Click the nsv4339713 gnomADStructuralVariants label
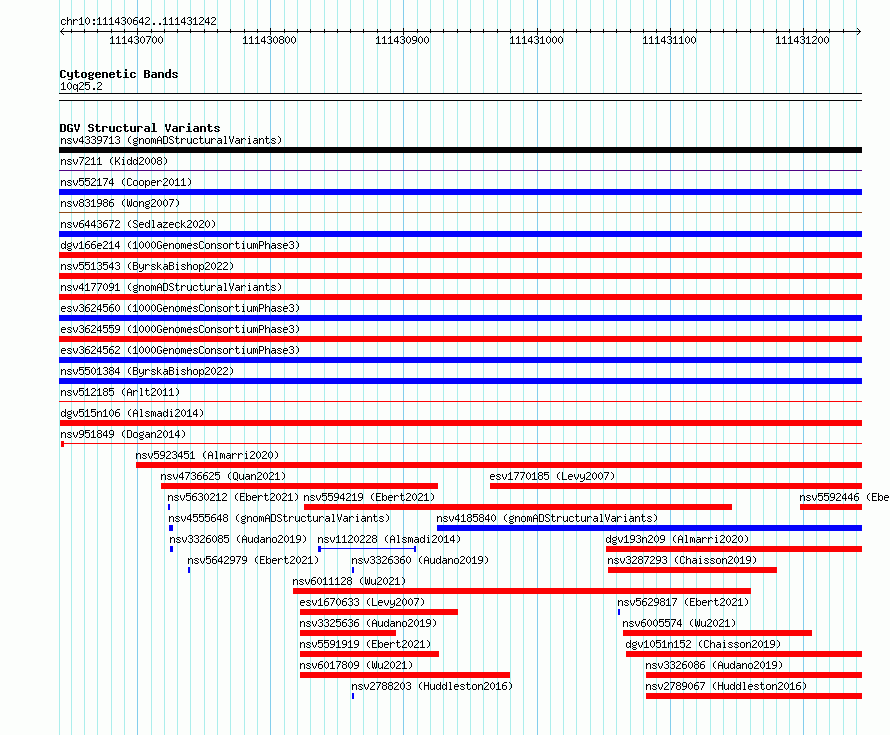The width and height of the screenshot is (890, 735). pos(171,140)
